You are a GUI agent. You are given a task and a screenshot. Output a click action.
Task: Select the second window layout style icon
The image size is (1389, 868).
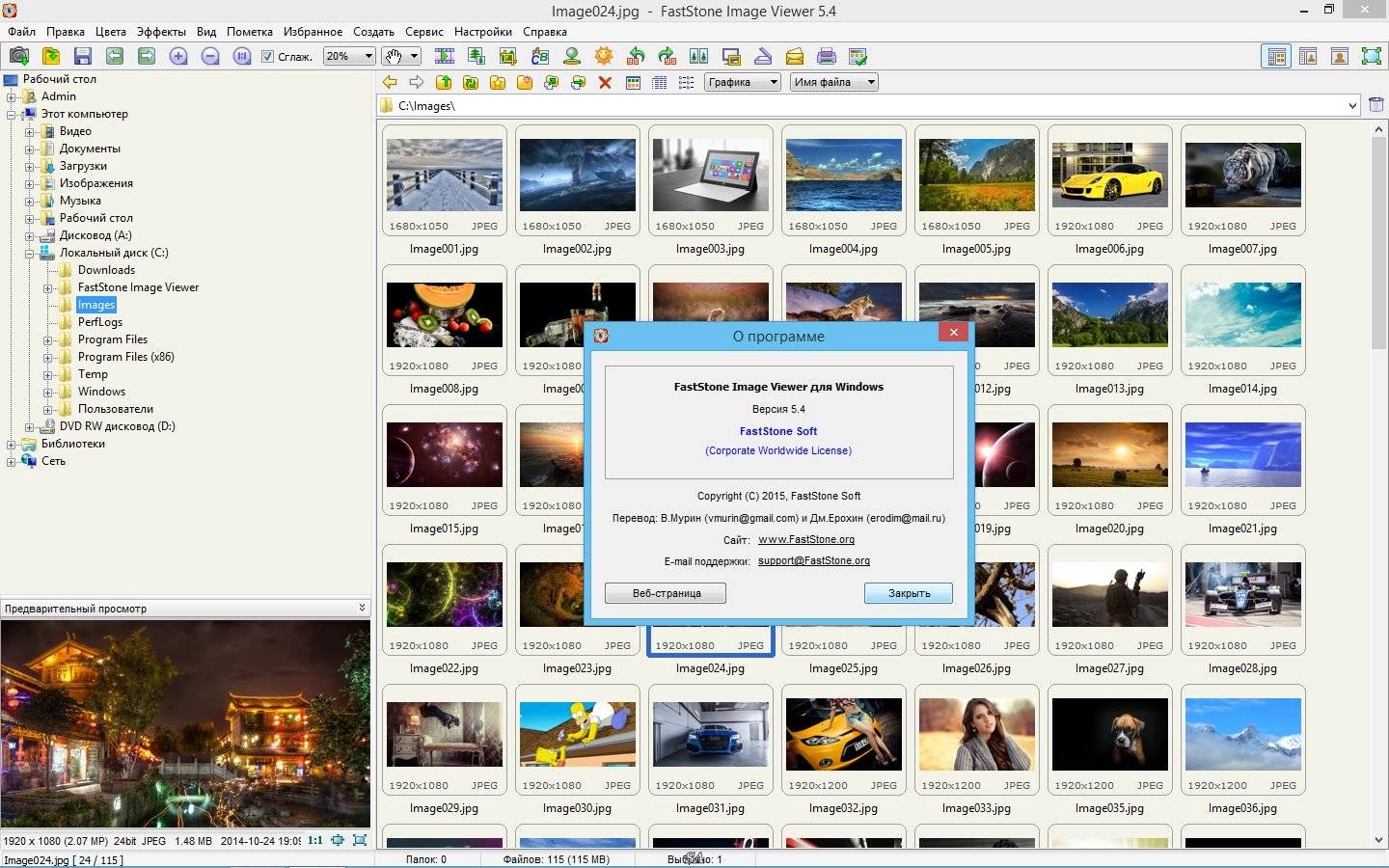[1308, 56]
